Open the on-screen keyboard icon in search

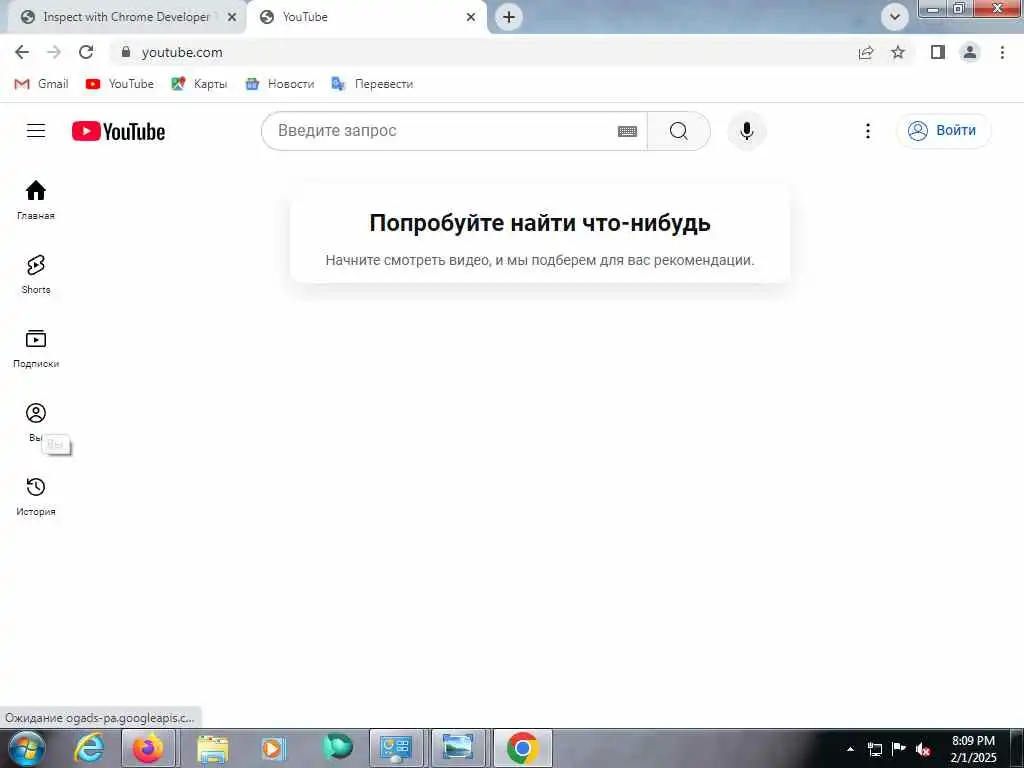click(x=627, y=131)
